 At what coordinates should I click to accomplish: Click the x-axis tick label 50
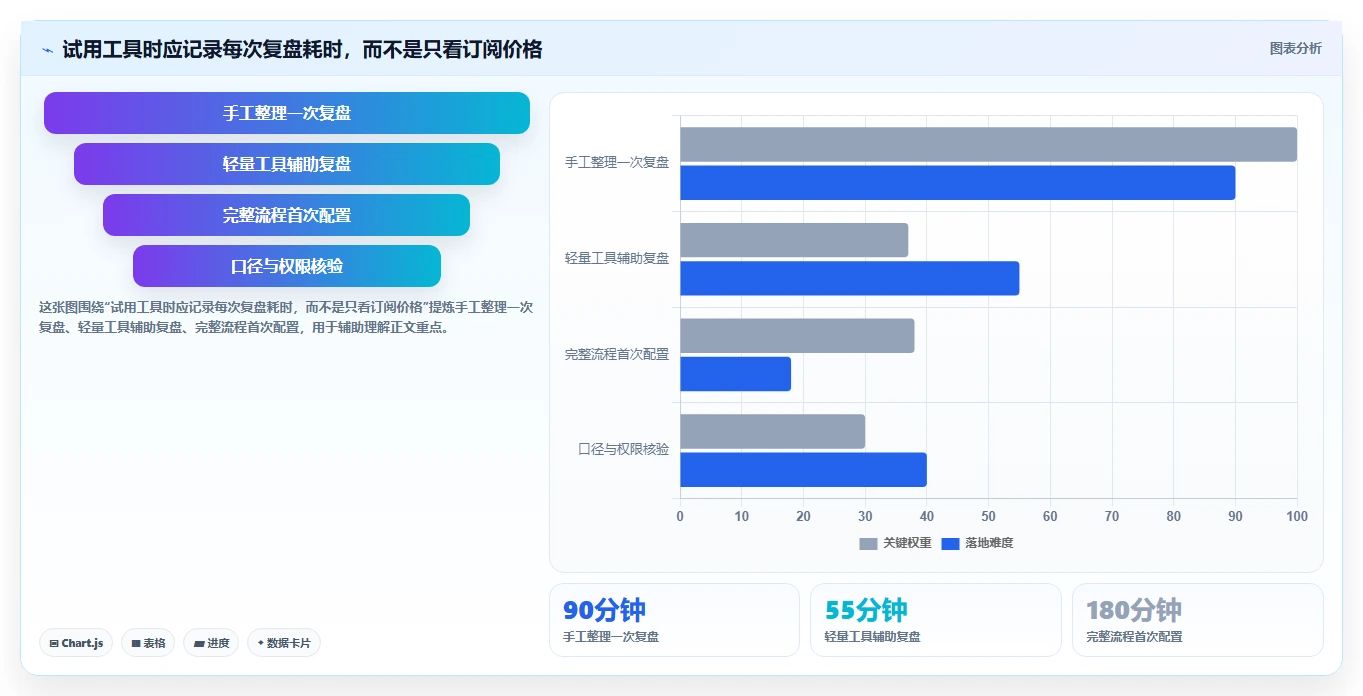point(988,516)
